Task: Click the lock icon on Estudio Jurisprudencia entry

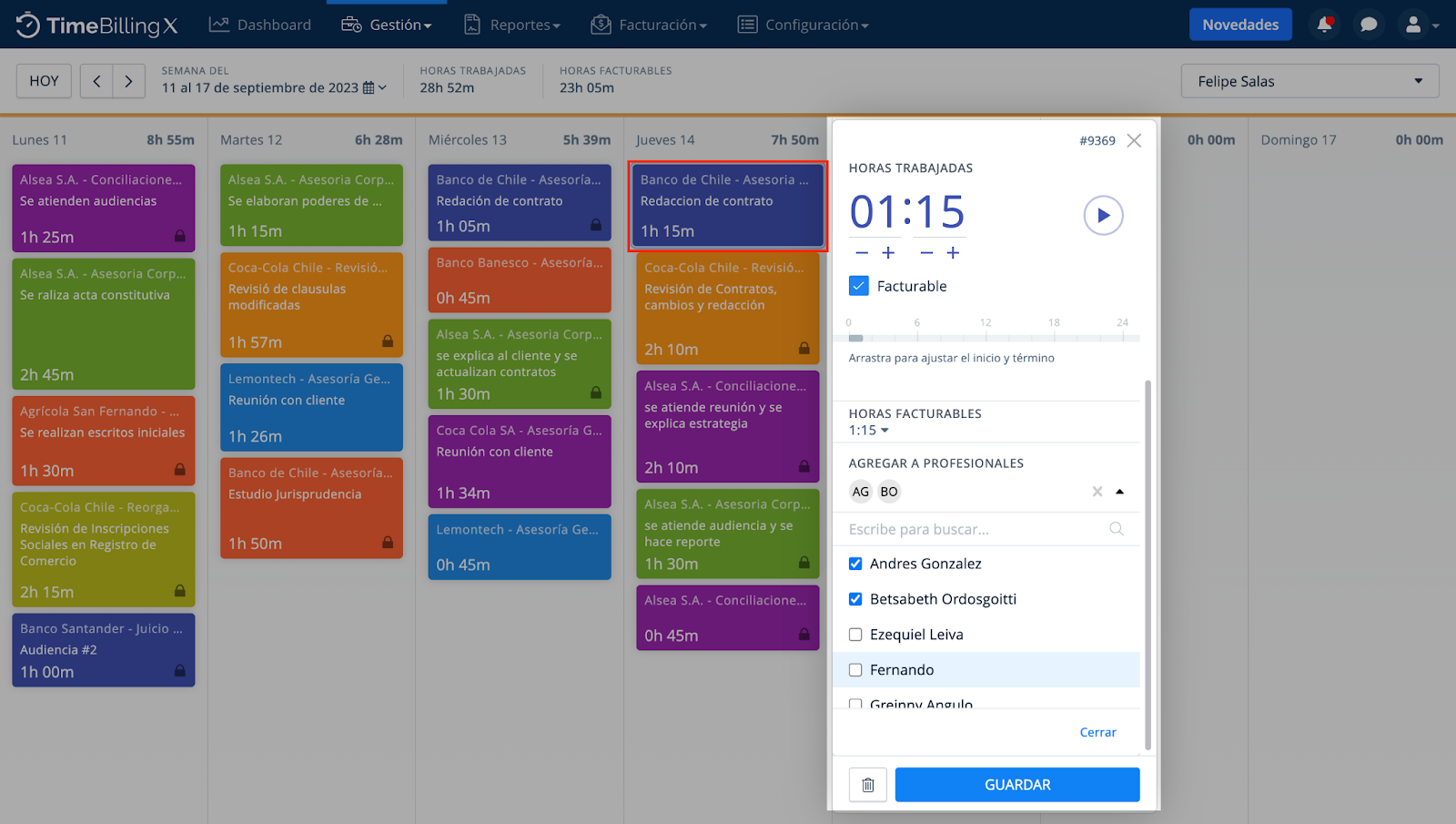Action: [x=388, y=543]
